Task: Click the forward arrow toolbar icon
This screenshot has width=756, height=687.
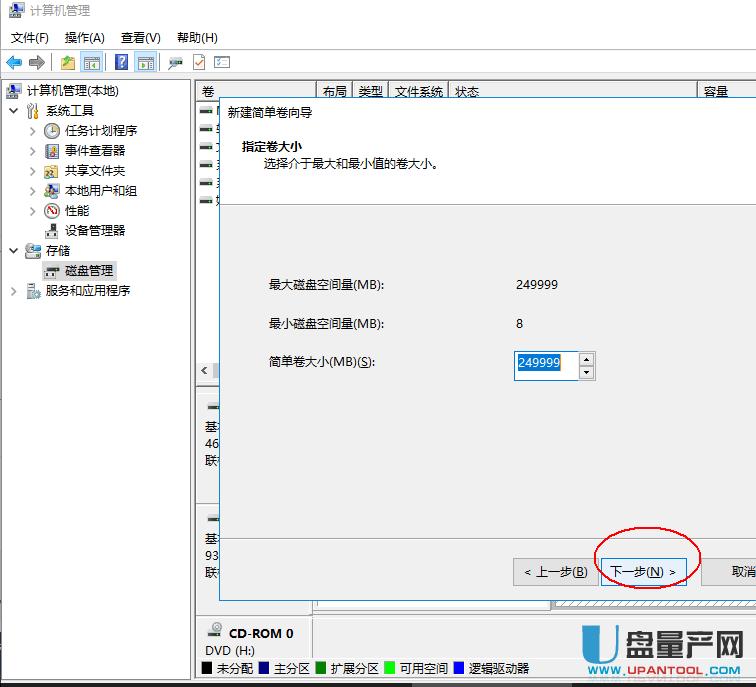Action: click(37, 62)
